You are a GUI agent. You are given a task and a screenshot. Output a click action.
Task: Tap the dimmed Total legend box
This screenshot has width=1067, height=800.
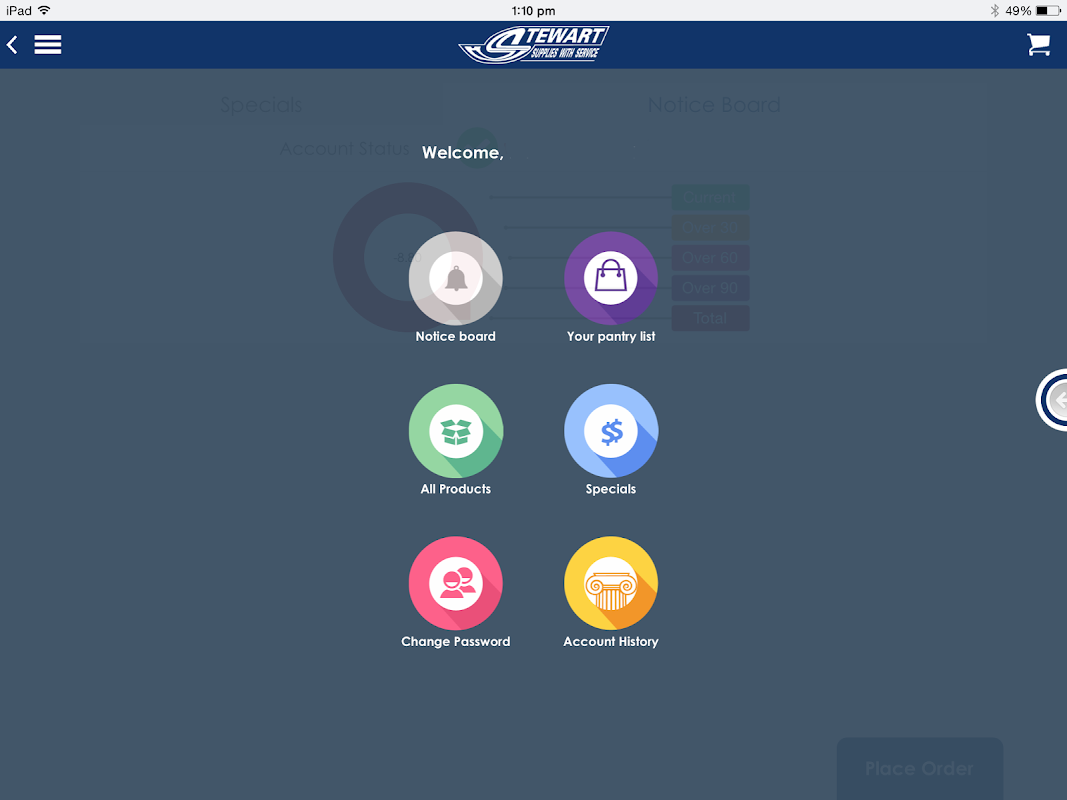pos(710,318)
